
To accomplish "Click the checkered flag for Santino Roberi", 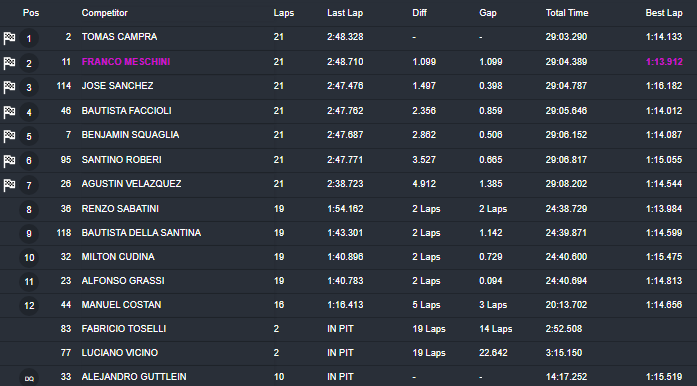I will [9, 161].
